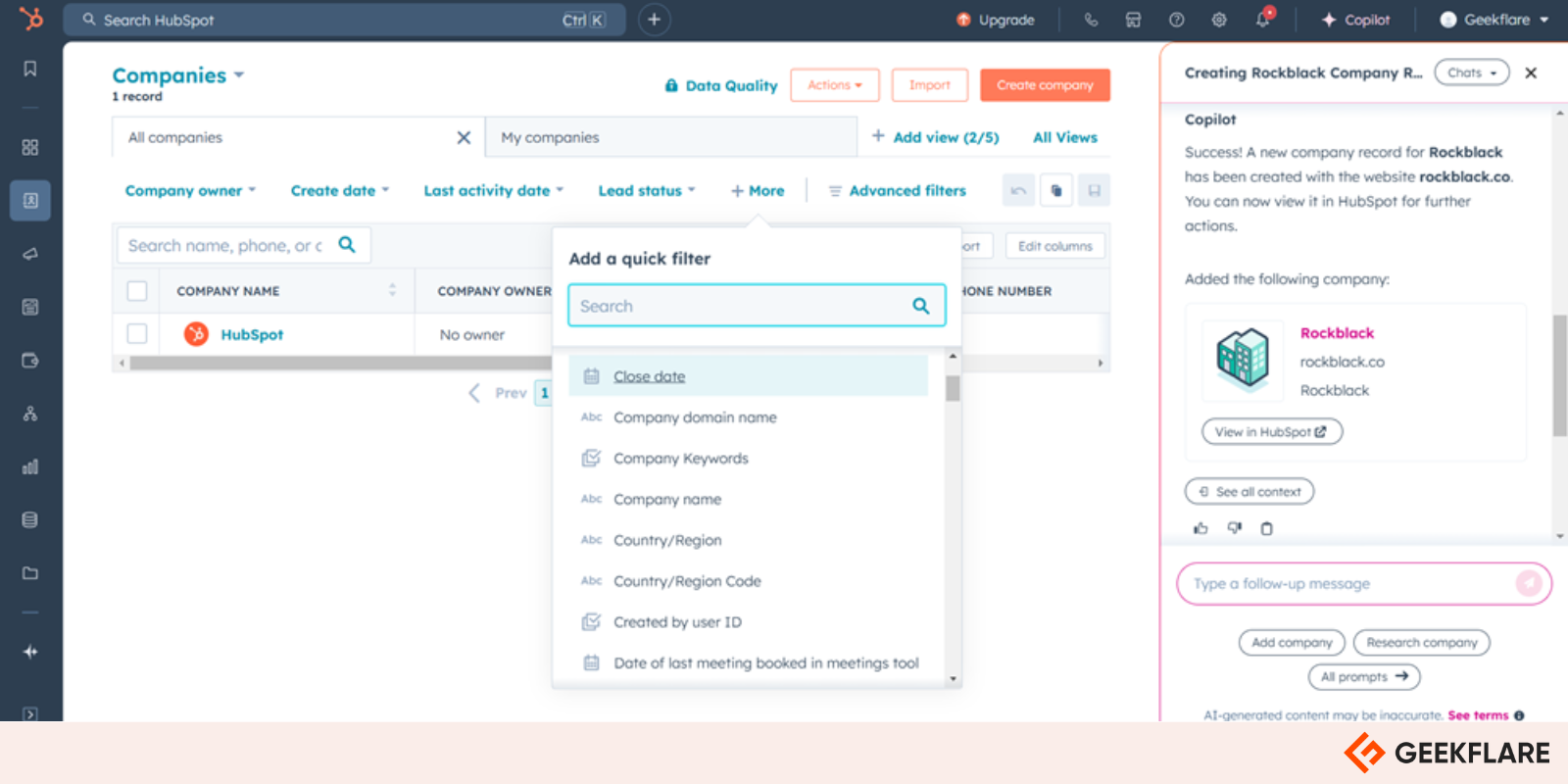Click View in HubSpot button
This screenshot has height=784, width=1568.
1272,431
